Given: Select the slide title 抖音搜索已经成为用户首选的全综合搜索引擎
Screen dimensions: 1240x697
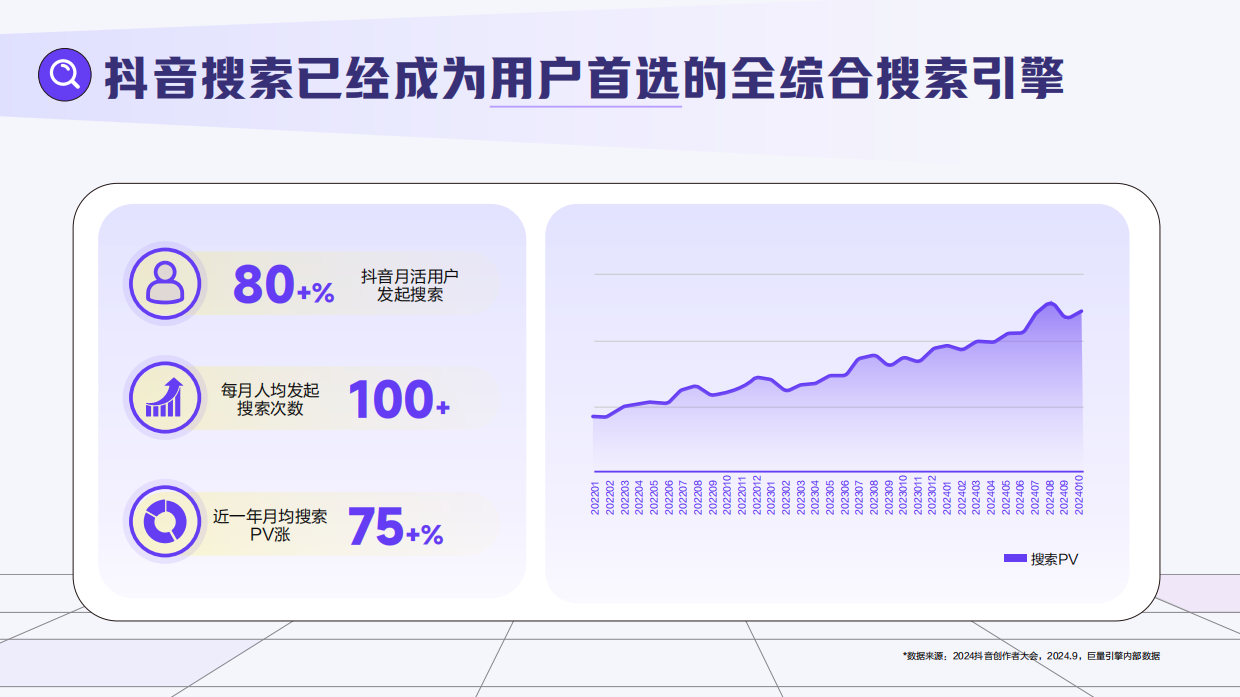Looking at the screenshot, I should point(585,77).
